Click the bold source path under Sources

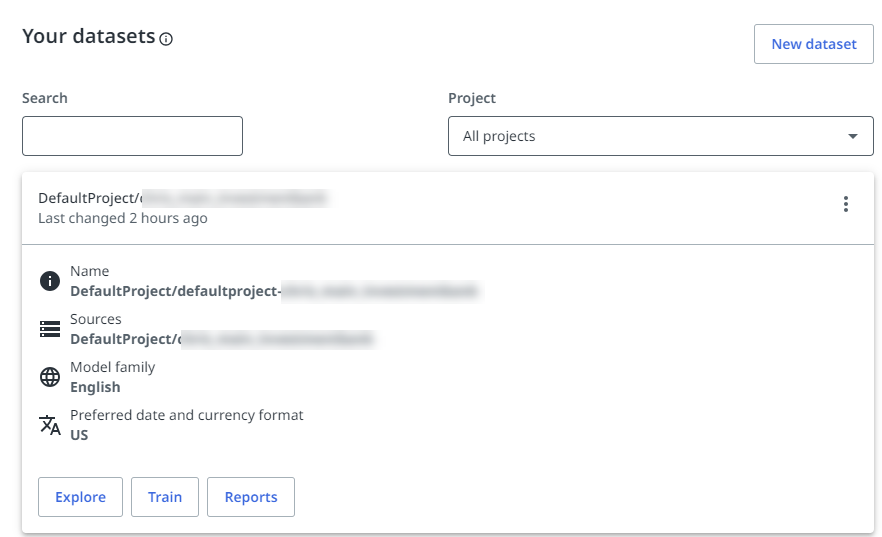click(x=221, y=339)
